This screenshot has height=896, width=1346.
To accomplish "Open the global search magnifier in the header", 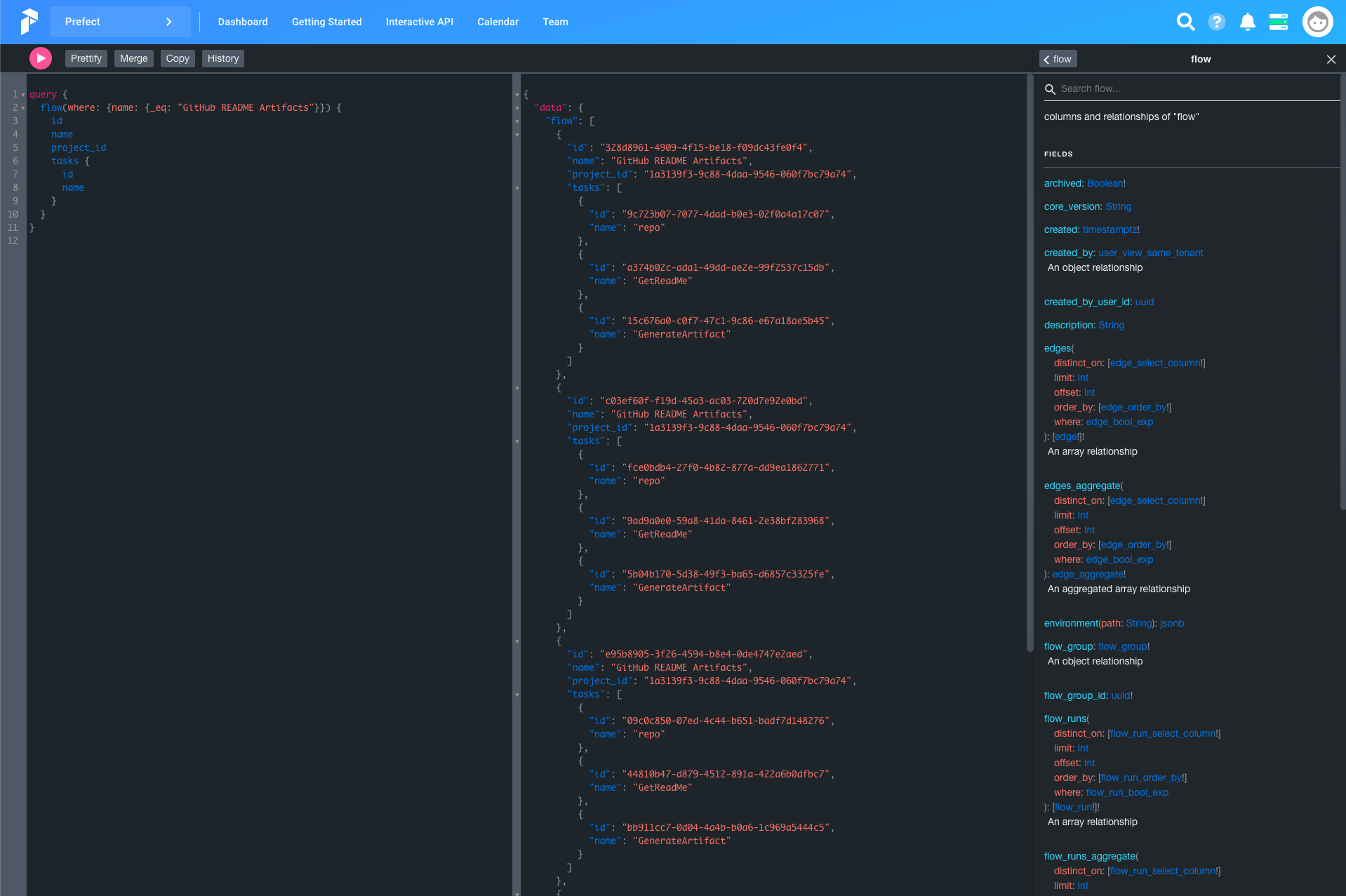I will click(x=1185, y=22).
